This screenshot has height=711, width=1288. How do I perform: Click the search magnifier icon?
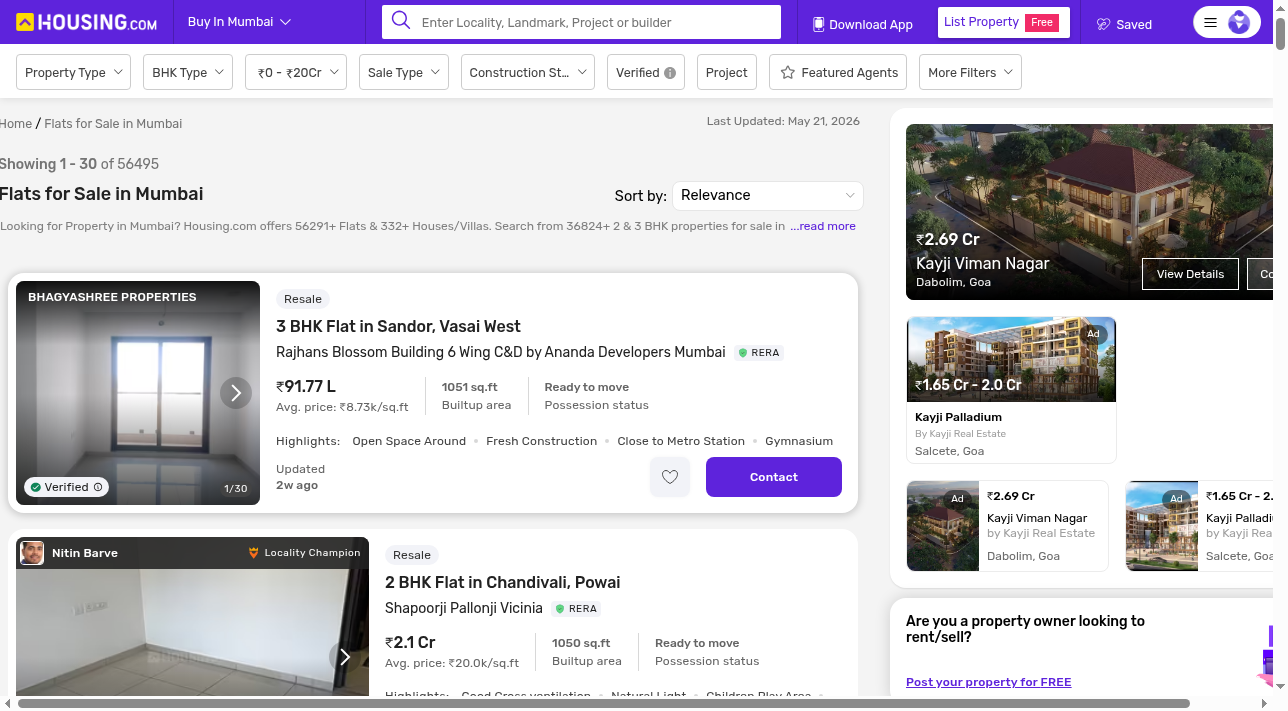(x=401, y=21)
